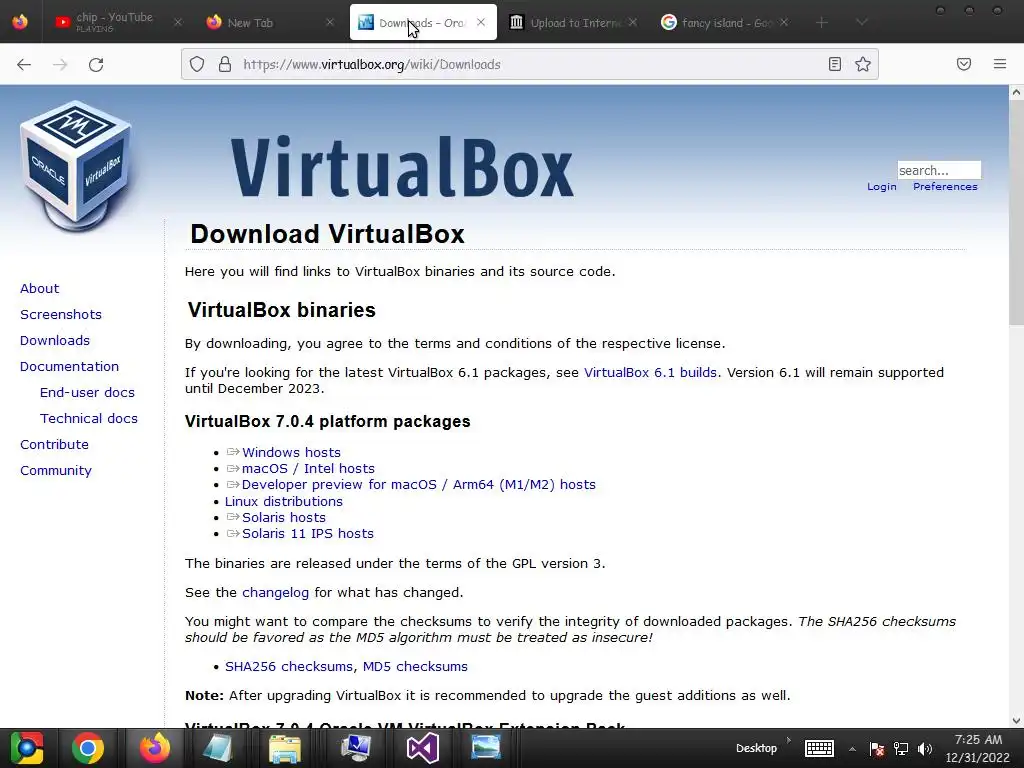Open Contribute in the sidebar
The height and width of the screenshot is (768, 1024).
point(54,445)
